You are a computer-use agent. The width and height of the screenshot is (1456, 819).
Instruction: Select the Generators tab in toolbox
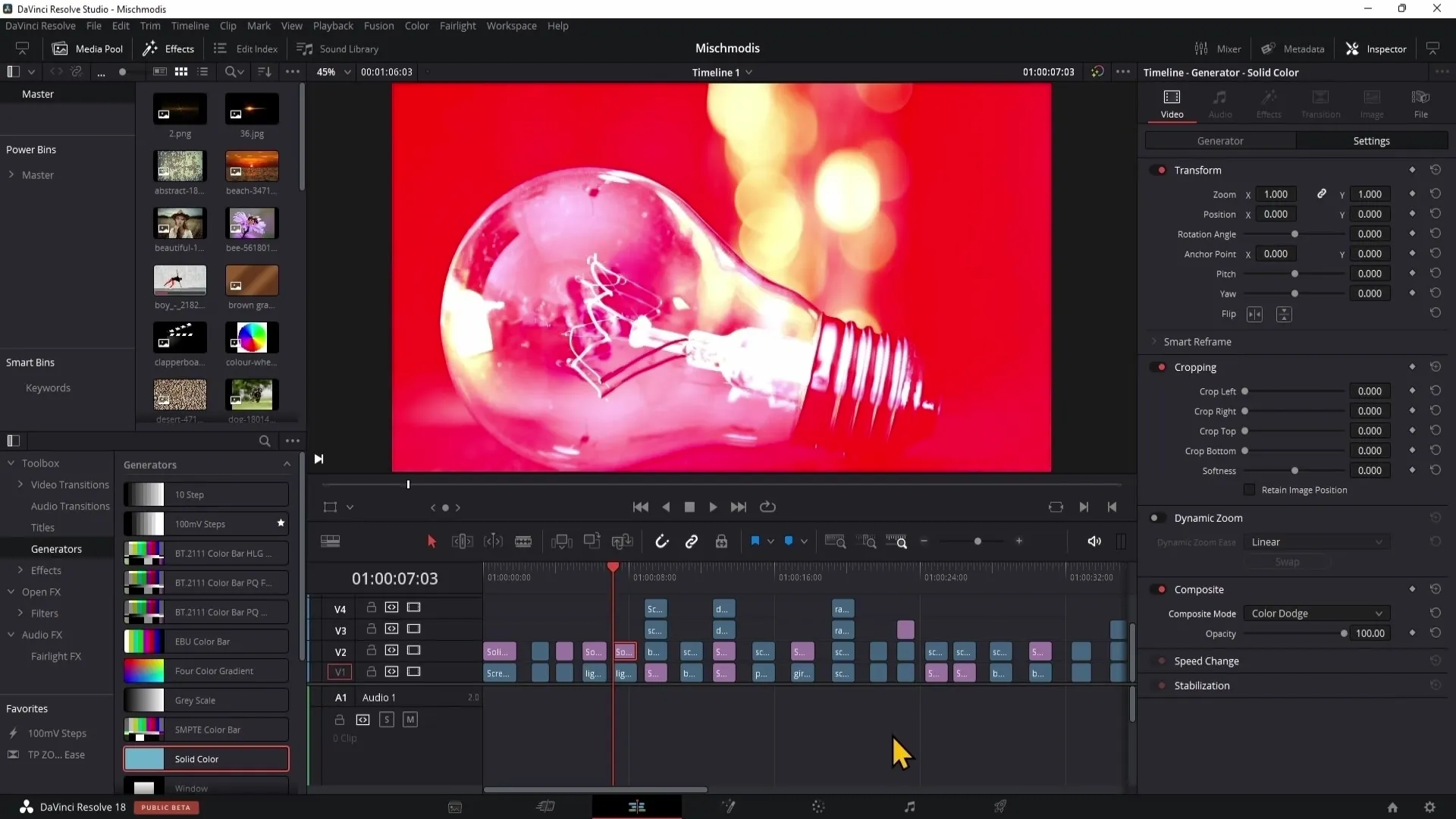56,548
